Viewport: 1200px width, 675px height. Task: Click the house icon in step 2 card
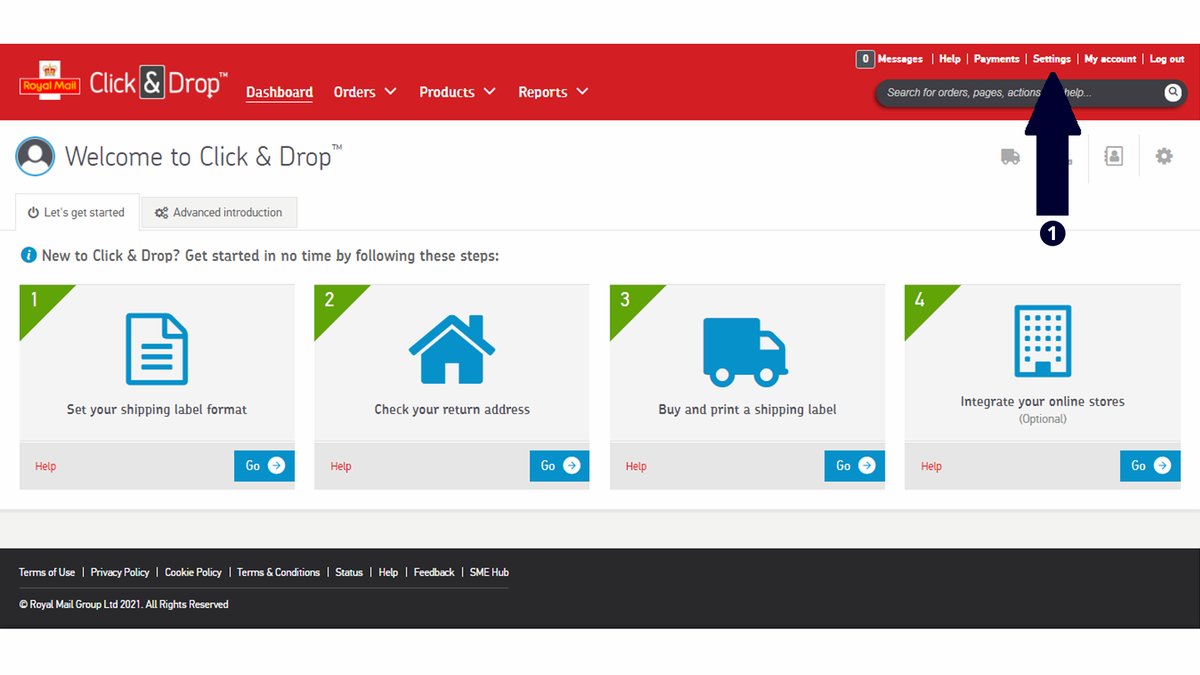click(x=452, y=349)
